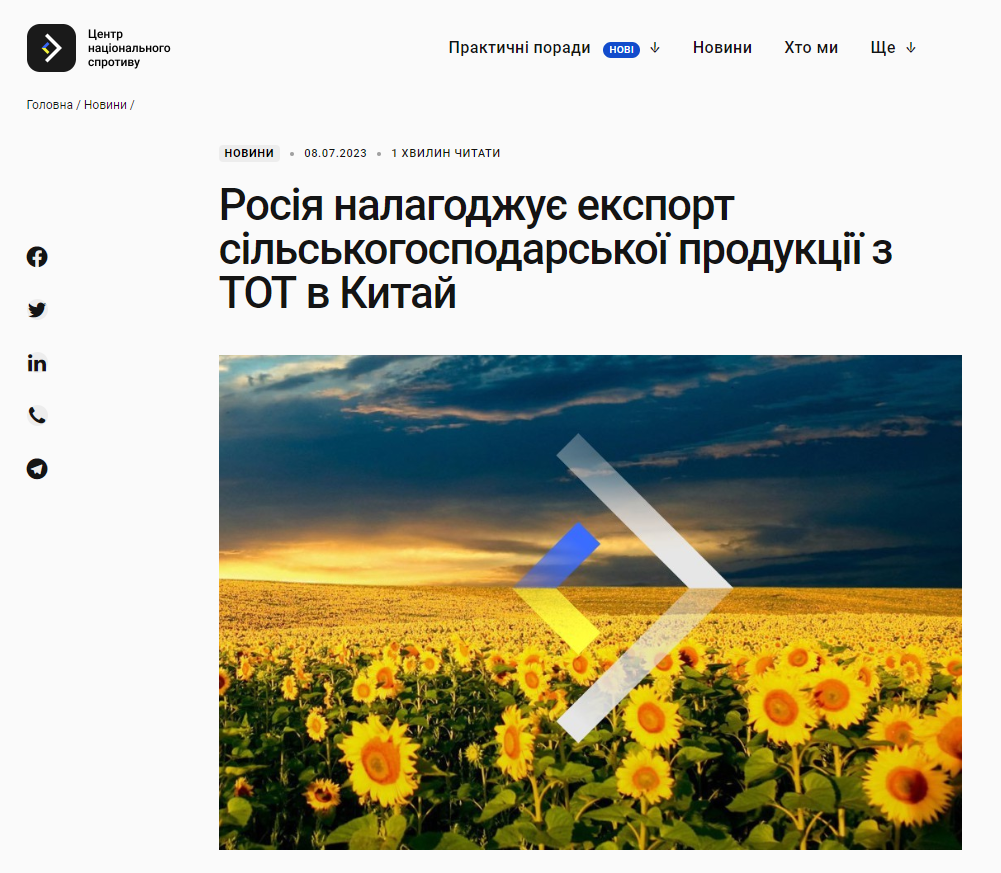Click the blue НОВІ badge

[x=621, y=49]
